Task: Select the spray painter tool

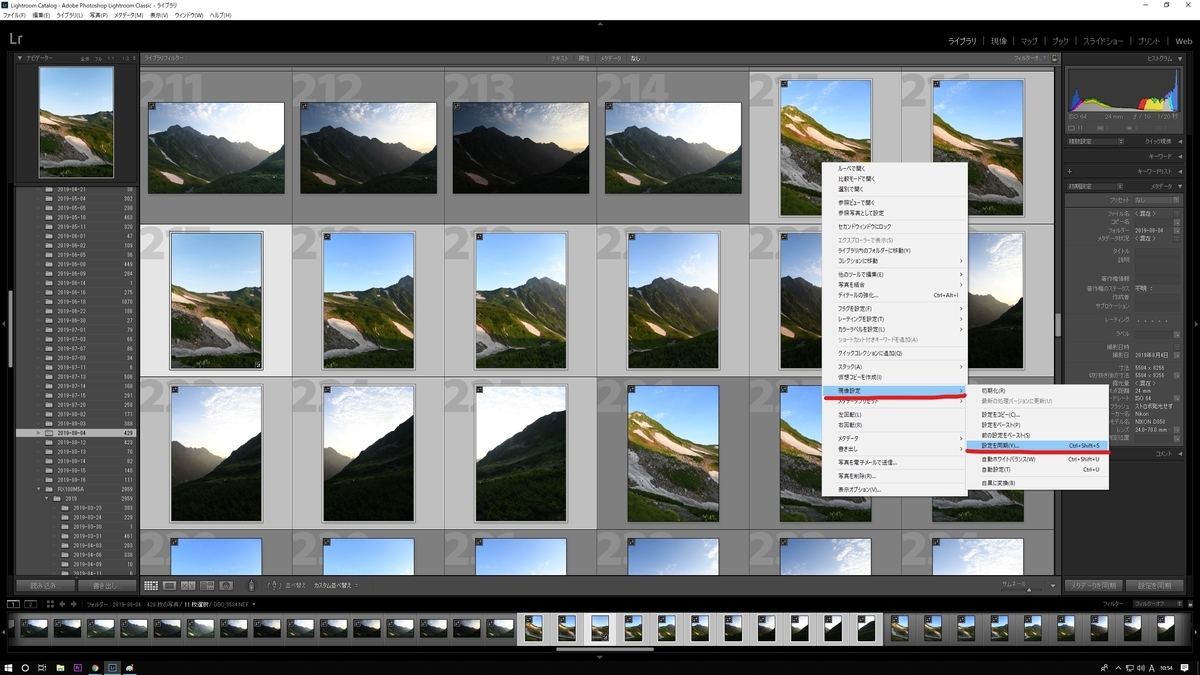Action: 251,585
